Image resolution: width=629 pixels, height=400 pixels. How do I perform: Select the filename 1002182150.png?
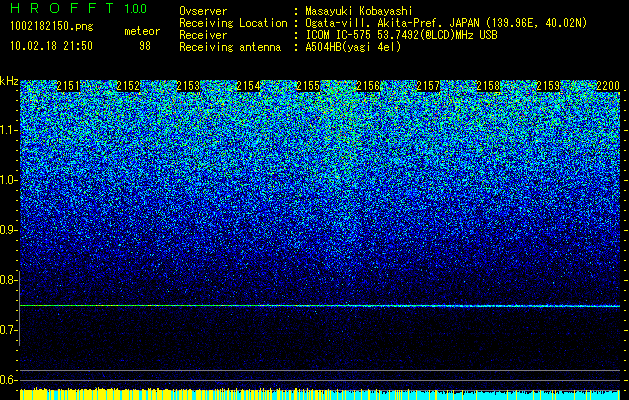click(x=52, y=26)
